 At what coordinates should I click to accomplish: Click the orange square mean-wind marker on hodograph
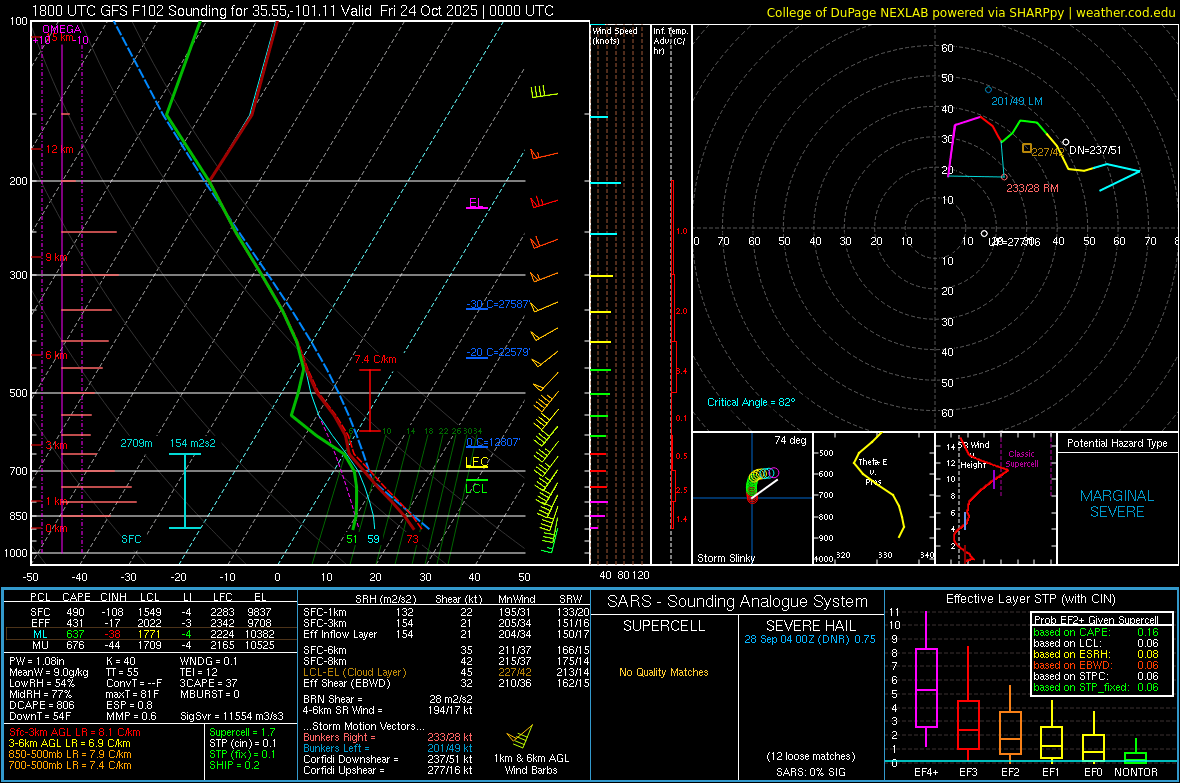pyautogui.click(x=1026, y=148)
